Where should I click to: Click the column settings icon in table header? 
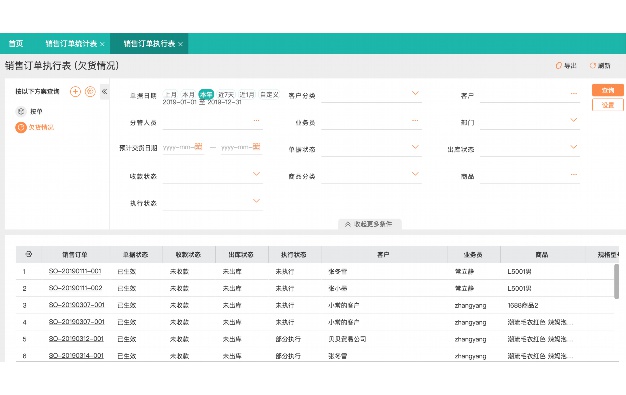click(28, 254)
